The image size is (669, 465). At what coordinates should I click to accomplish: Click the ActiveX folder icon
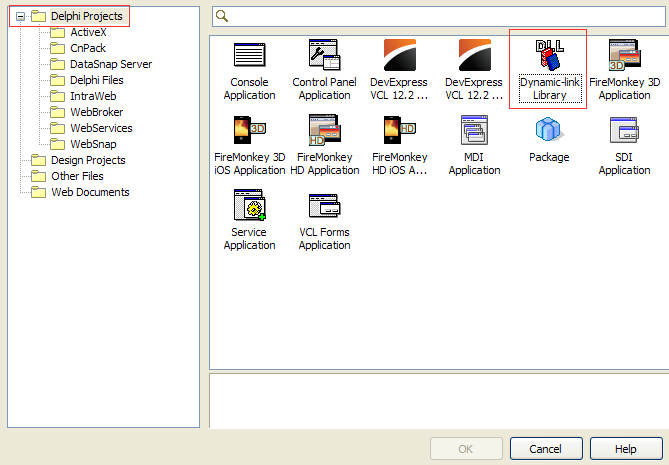click(57, 32)
